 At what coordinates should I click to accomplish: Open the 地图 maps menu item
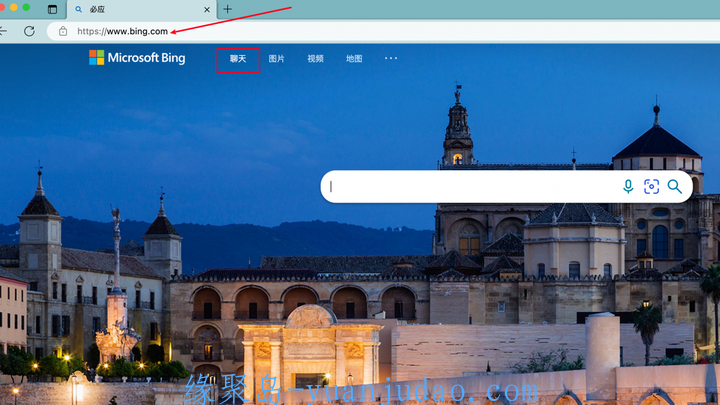(x=354, y=59)
